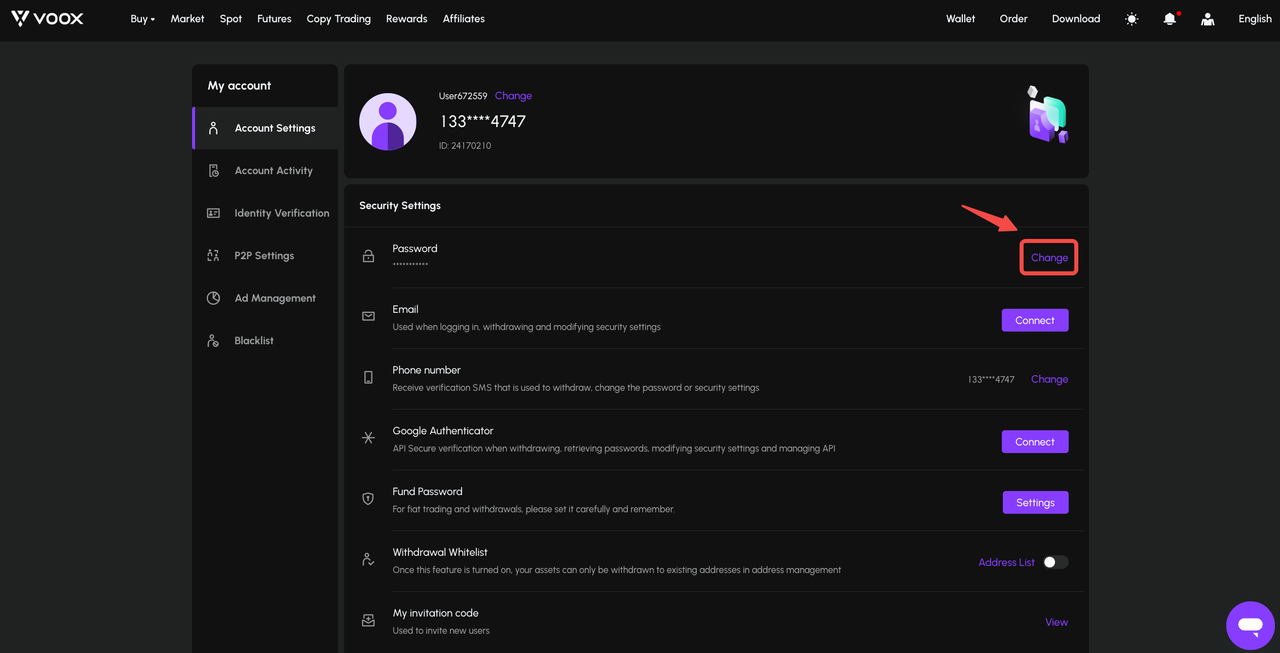
Task: Connect Google Authenticator
Action: click(1035, 442)
